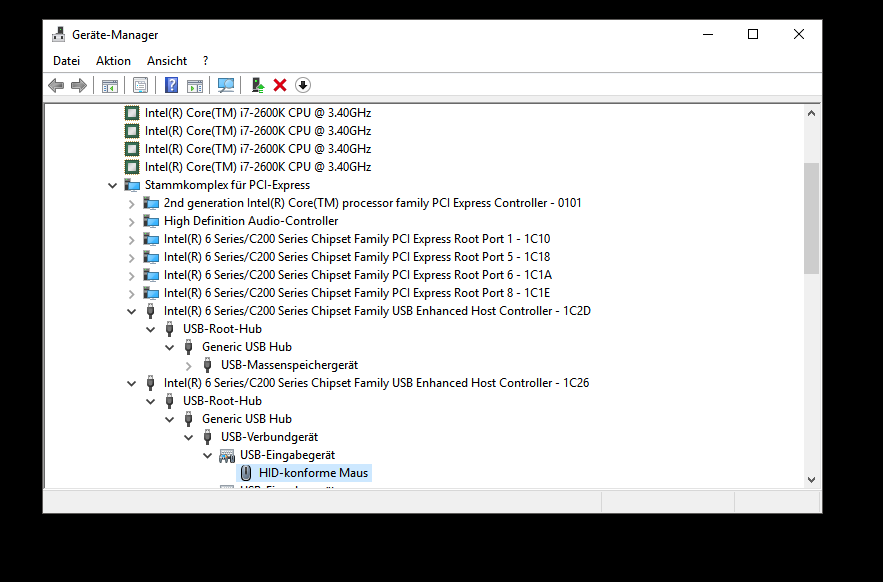
Task: Collapse the Stammkomplex für PCI-Express node
Action: coord(113,185)
